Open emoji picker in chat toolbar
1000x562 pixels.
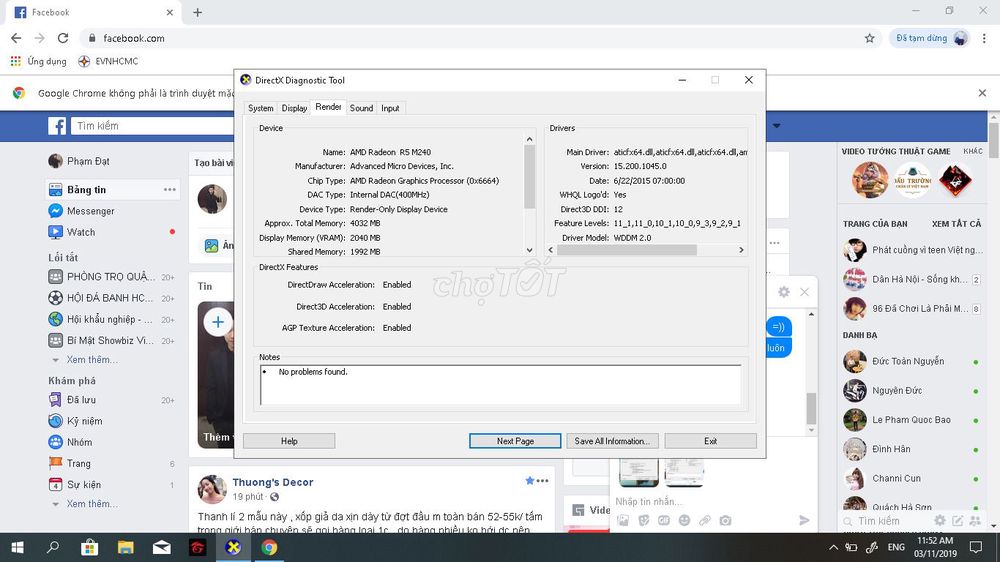coord(684,521)
